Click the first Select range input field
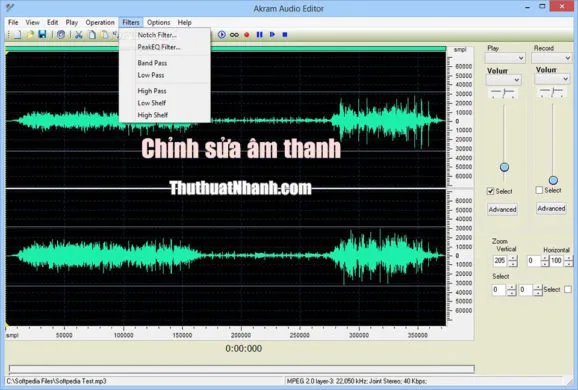 499,290
